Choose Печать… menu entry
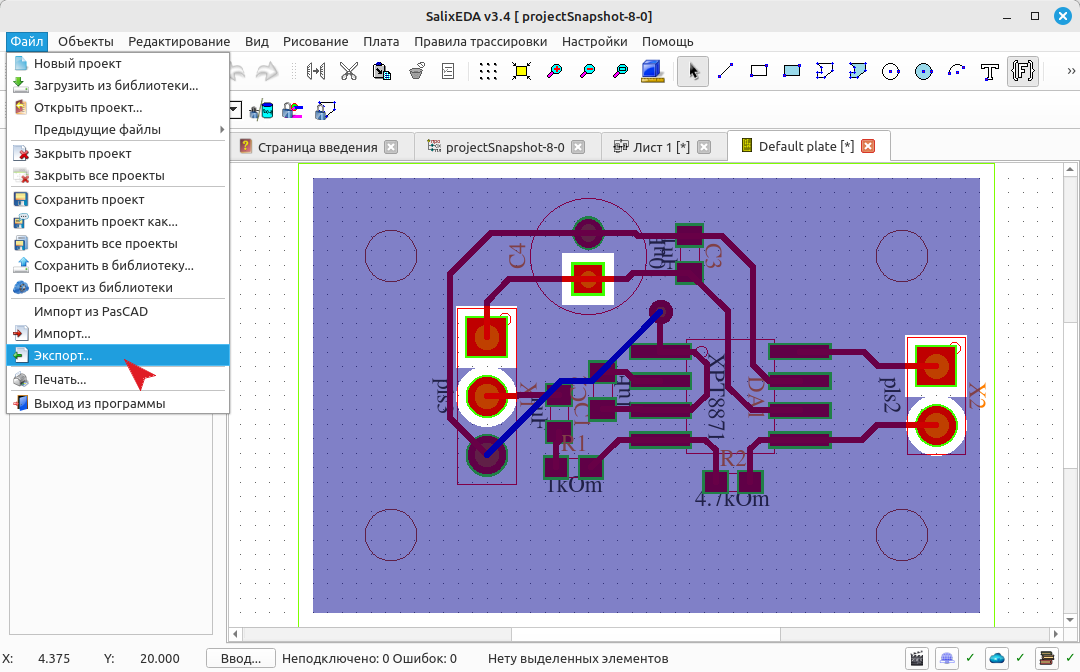This screenshot has height=672, width=1080. [118, 379]
